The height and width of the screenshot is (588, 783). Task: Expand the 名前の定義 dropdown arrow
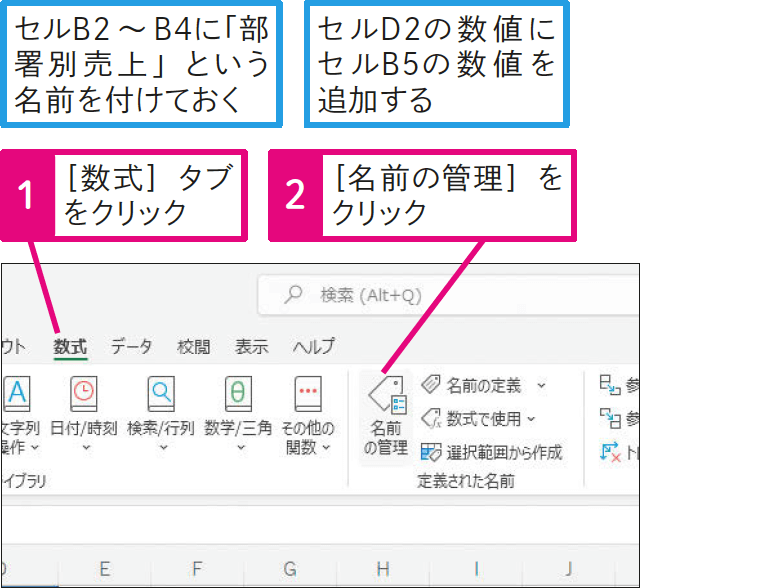tap(541, 385)
